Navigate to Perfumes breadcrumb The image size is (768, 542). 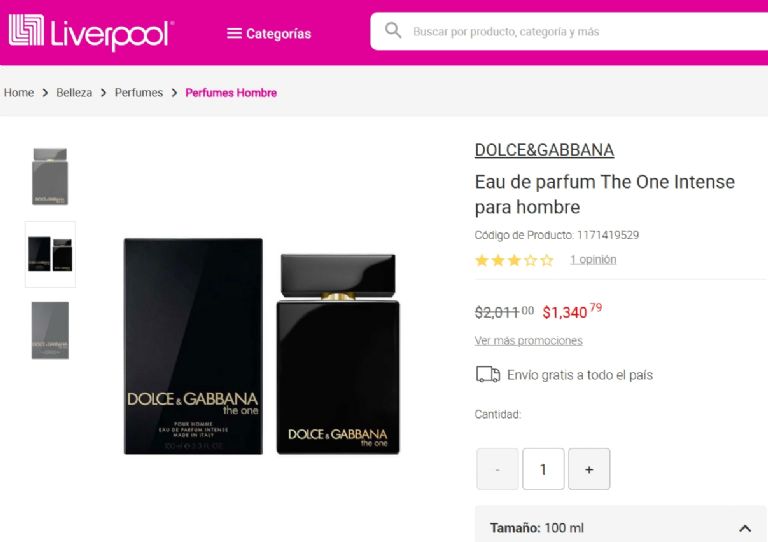(139, 93)
